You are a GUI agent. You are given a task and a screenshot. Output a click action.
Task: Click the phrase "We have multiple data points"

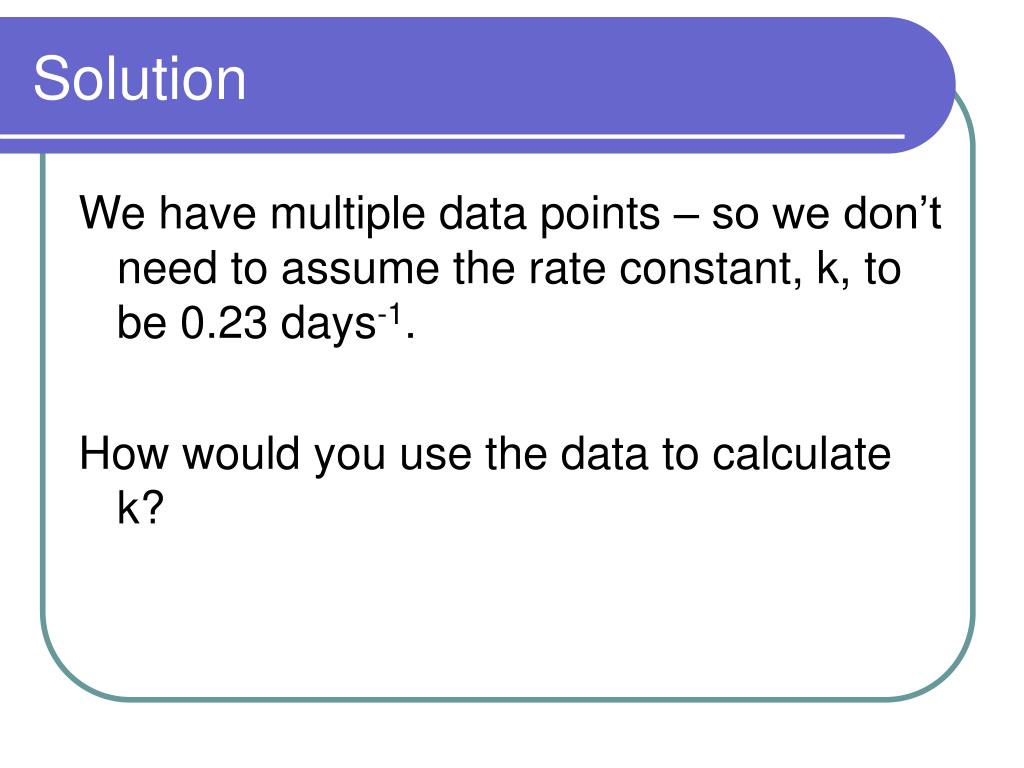(x=370, y=214)
